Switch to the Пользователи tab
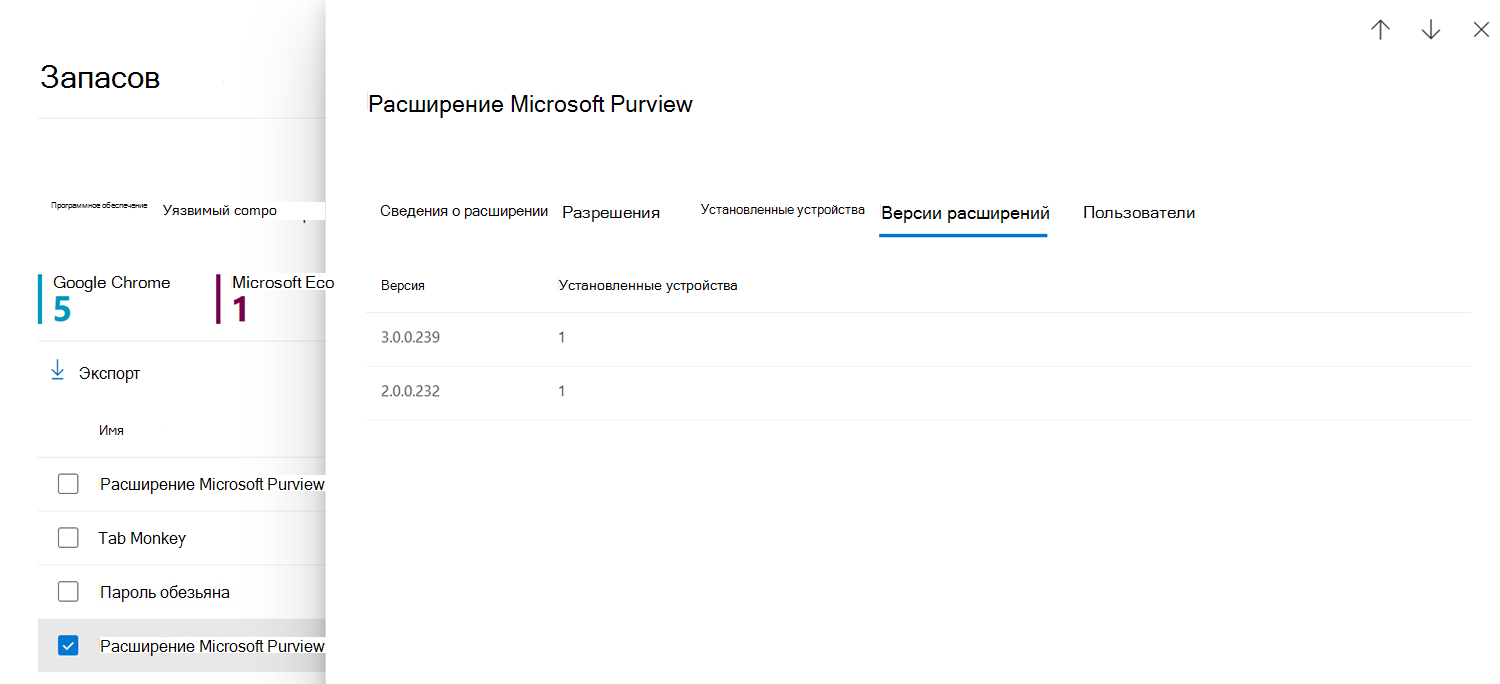Image resolution: width=1500 pixels, height=684 pixels. click(1139, 212)
